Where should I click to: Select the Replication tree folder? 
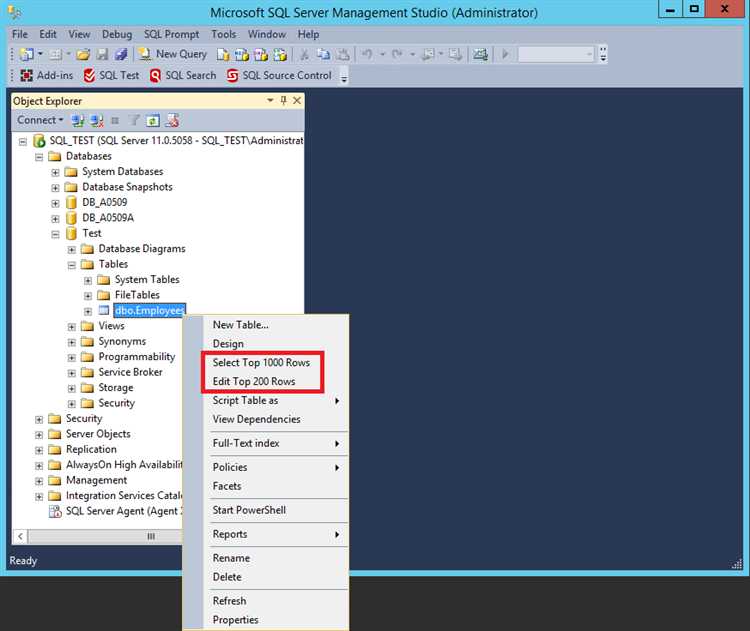point(91,449)
